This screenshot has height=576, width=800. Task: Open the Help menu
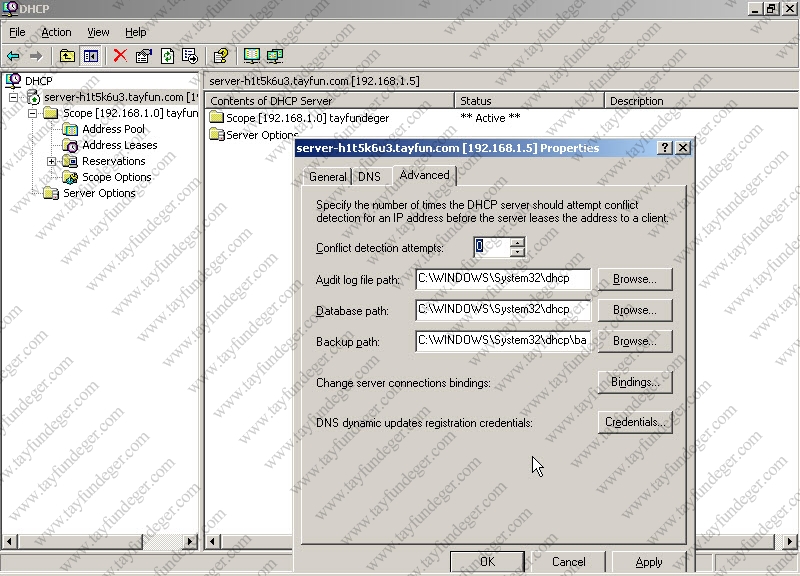pos(136,32)
